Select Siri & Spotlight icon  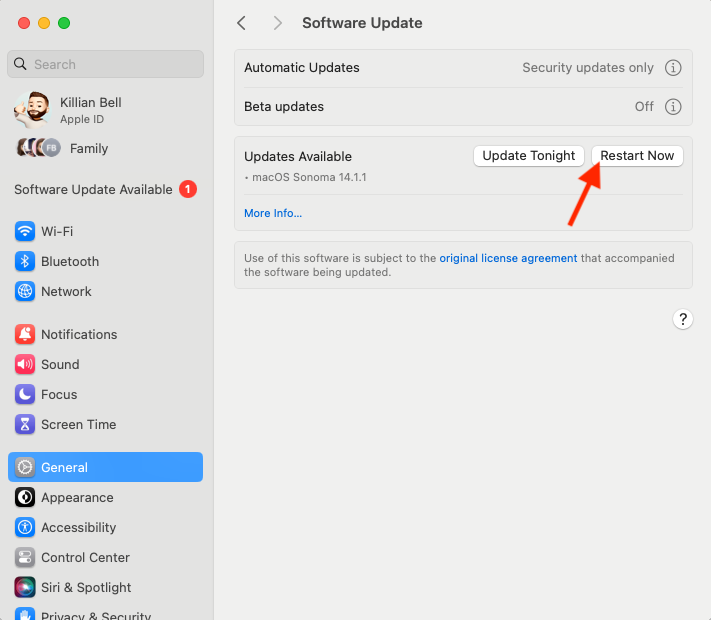(25, 587)
